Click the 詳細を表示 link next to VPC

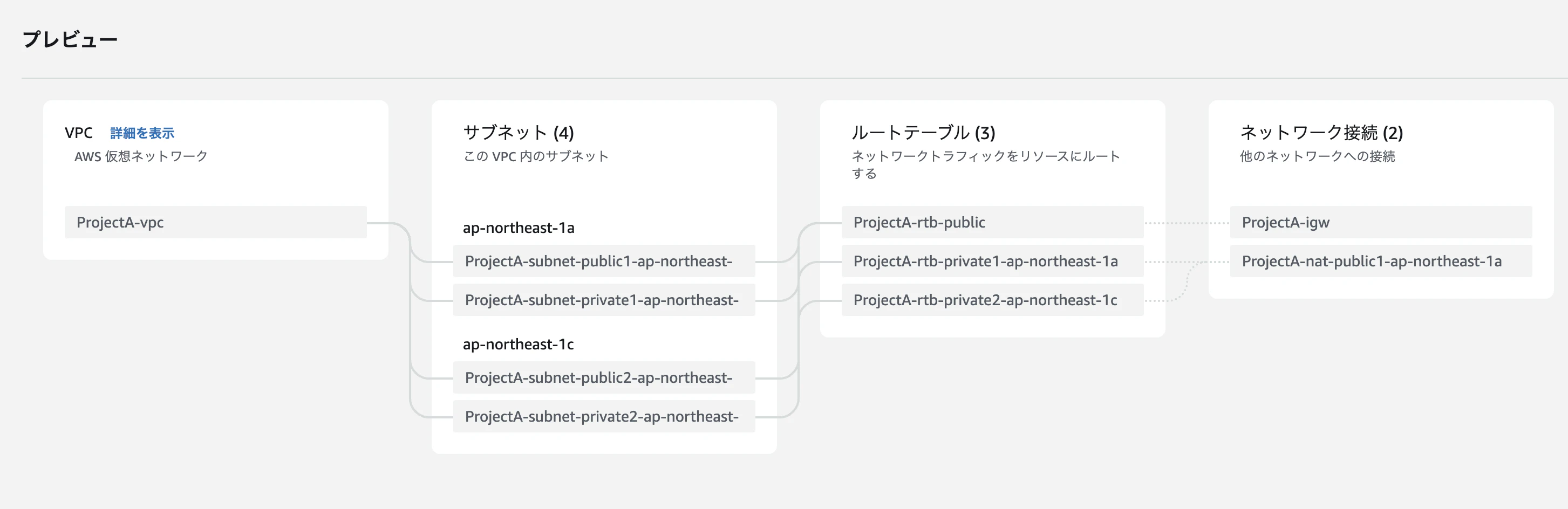[142, 133]
